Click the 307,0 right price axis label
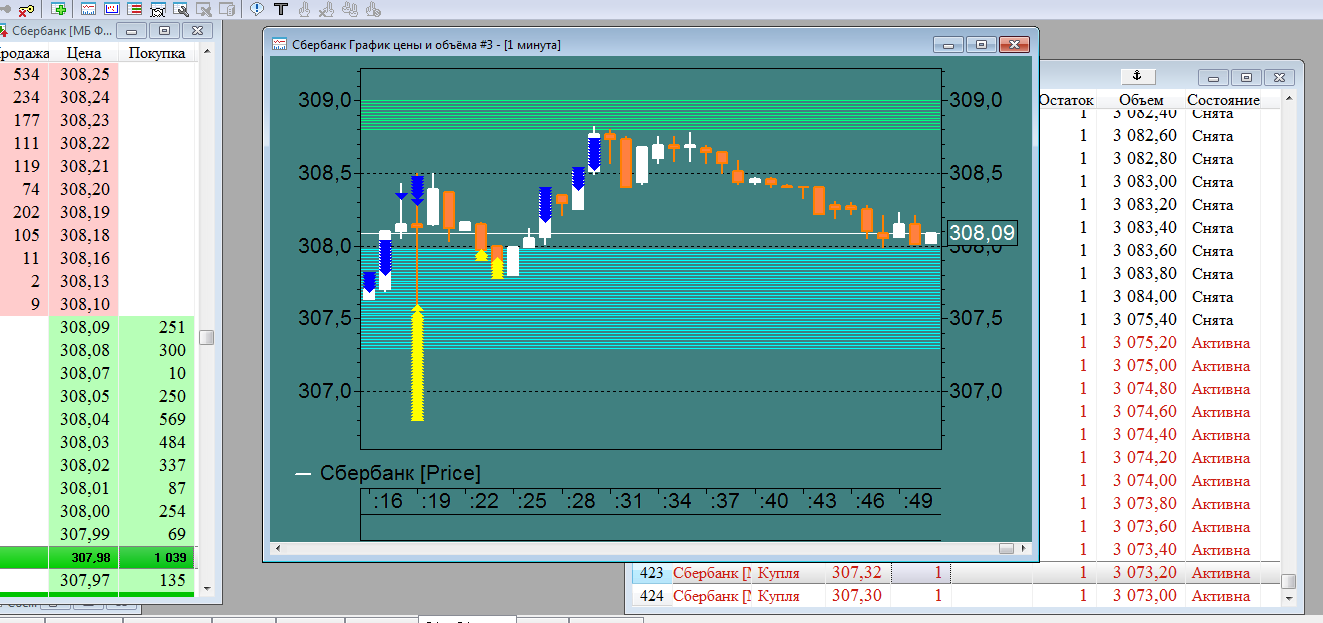This screenshot has width=1323, height=623. (x=975, y=391)
